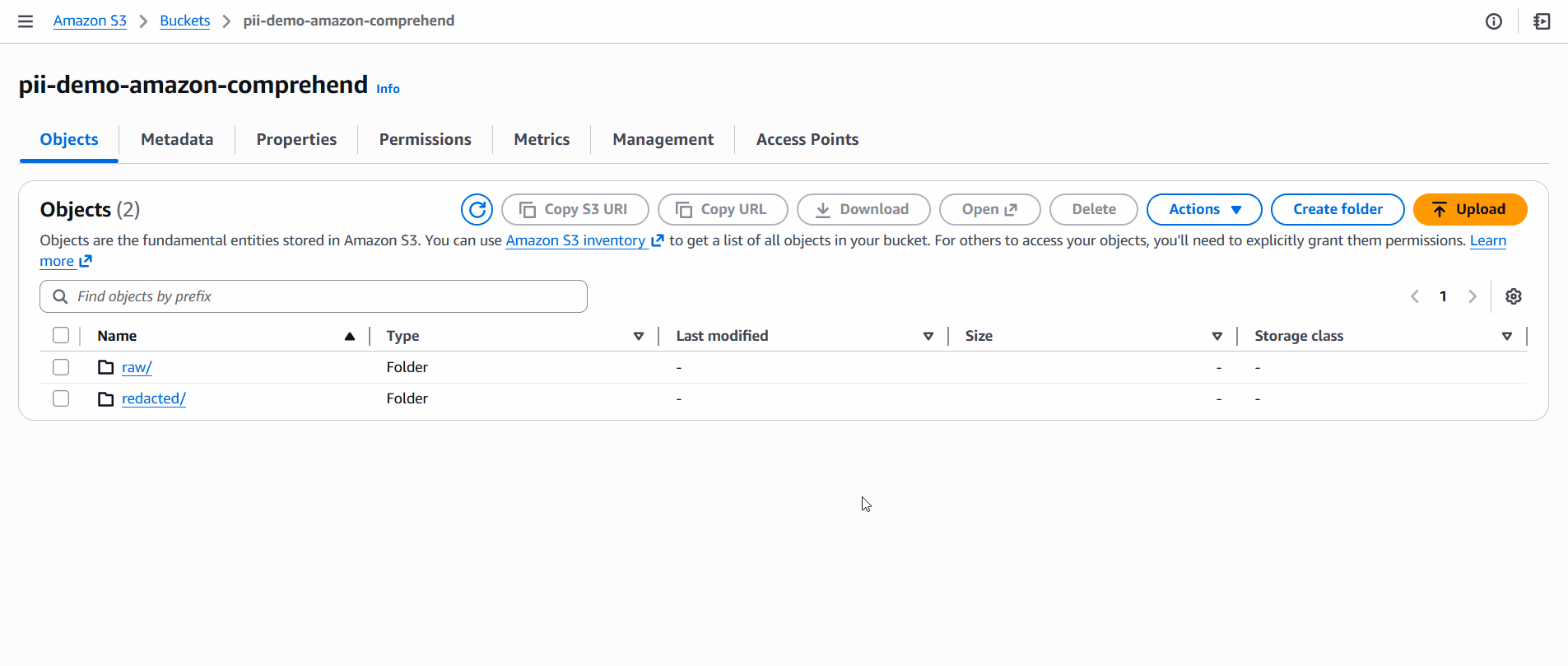
Task: Click the folder icon beside raw/
Action: click(105, 367)
